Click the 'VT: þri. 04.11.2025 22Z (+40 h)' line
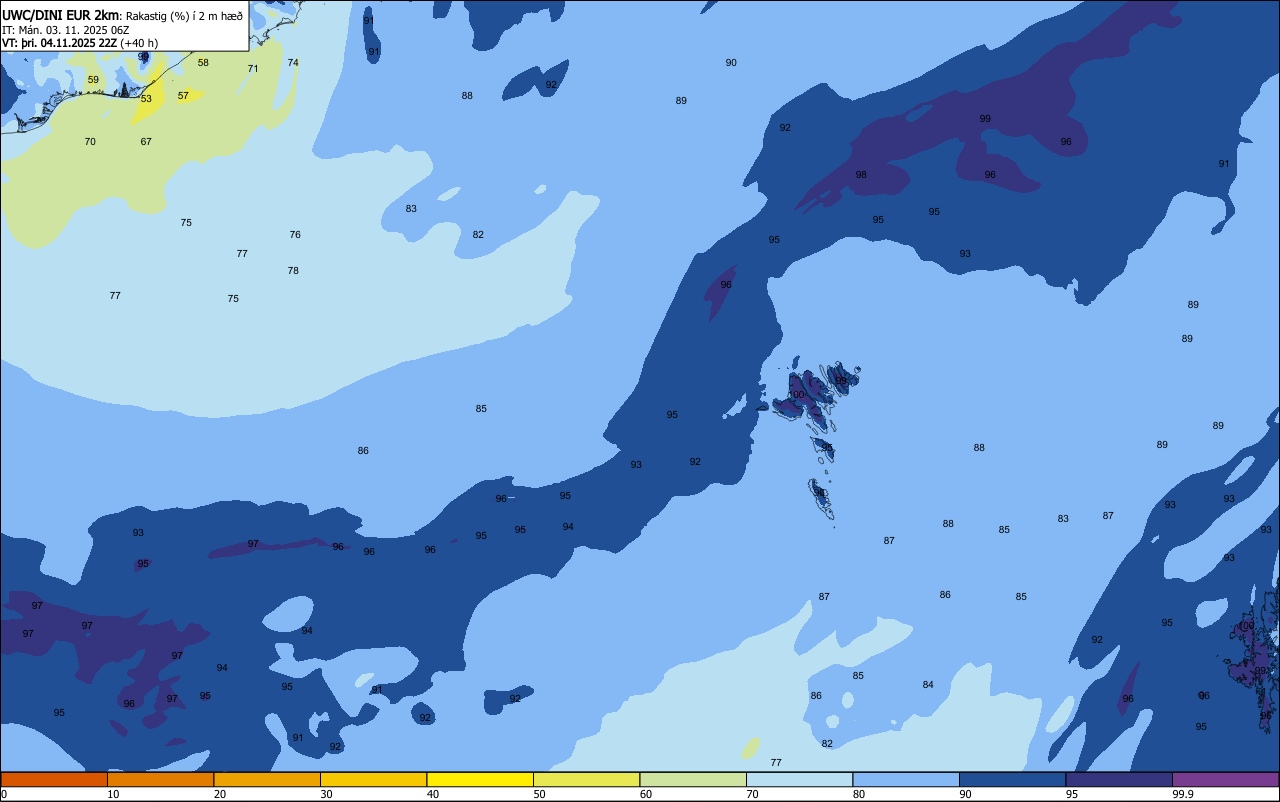 [80, 43]
